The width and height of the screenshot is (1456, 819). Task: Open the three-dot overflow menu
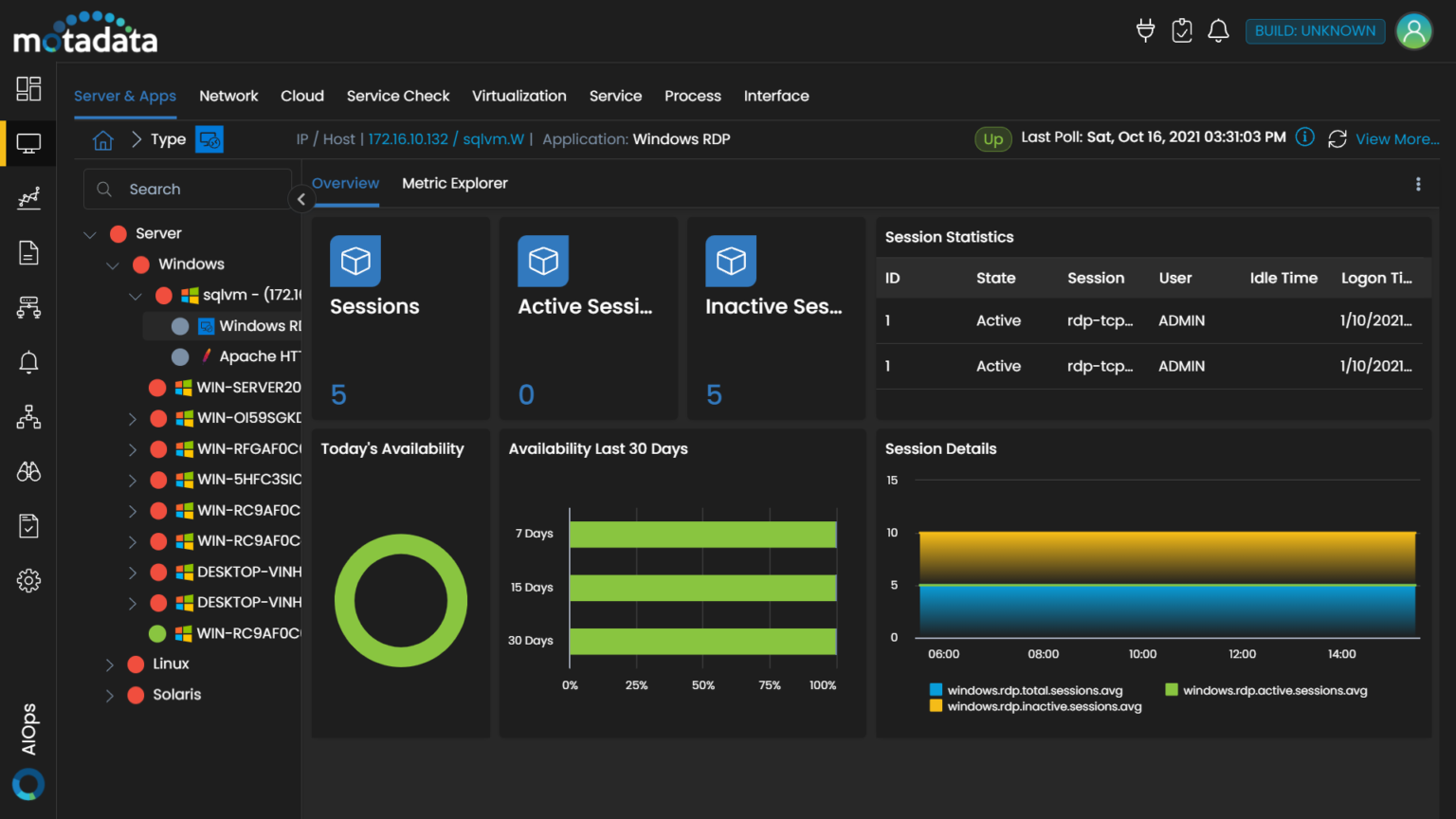coord(1418,184)
